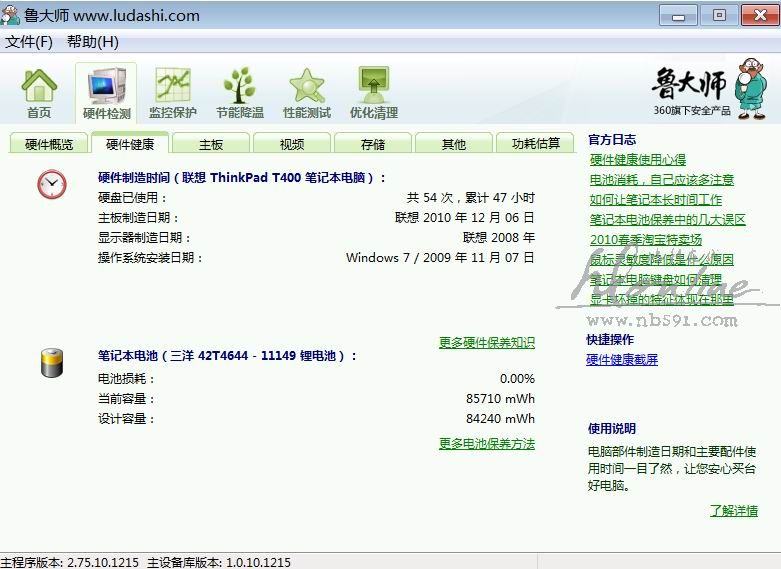781x569 pixels.
Task: Open link 鼠标灵敏度降低是什么原因
Action: click(x=661, y=259)
